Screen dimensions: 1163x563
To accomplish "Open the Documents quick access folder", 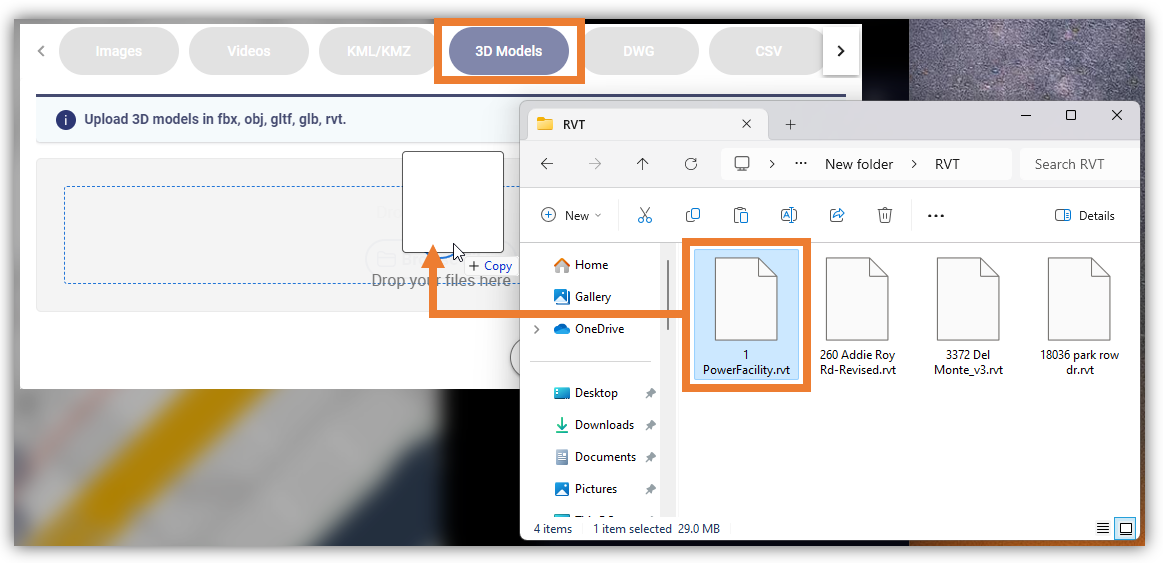I will click(x=594, y=457).
